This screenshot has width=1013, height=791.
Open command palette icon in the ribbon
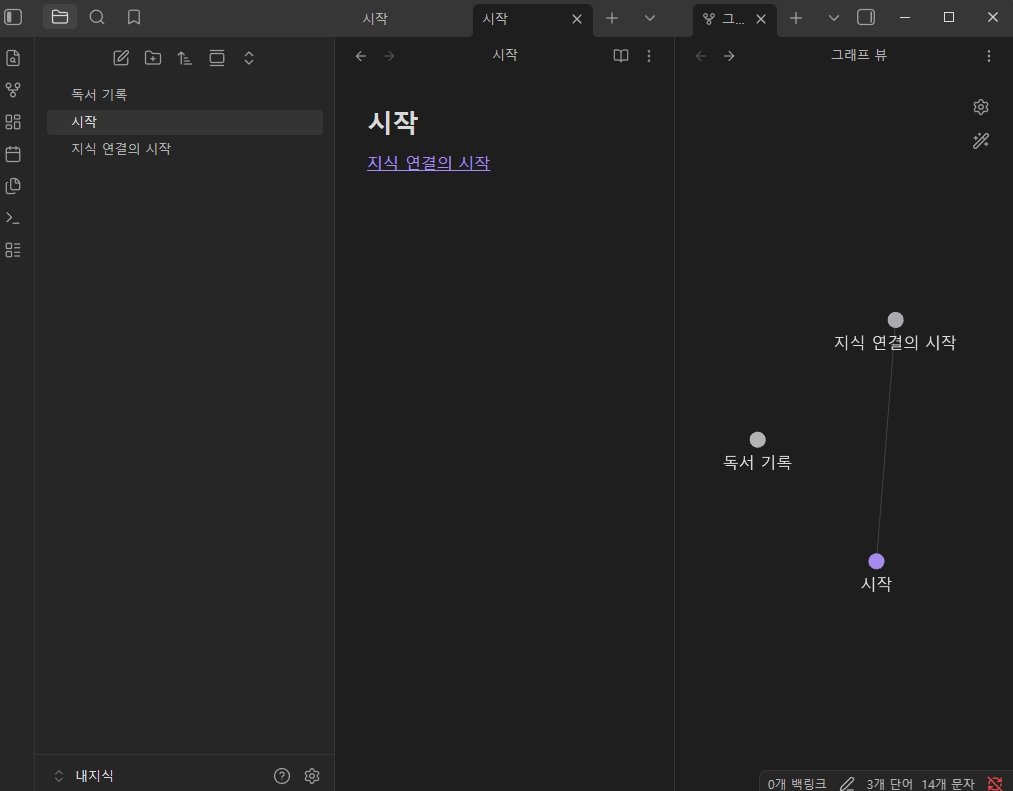point(13,218)
